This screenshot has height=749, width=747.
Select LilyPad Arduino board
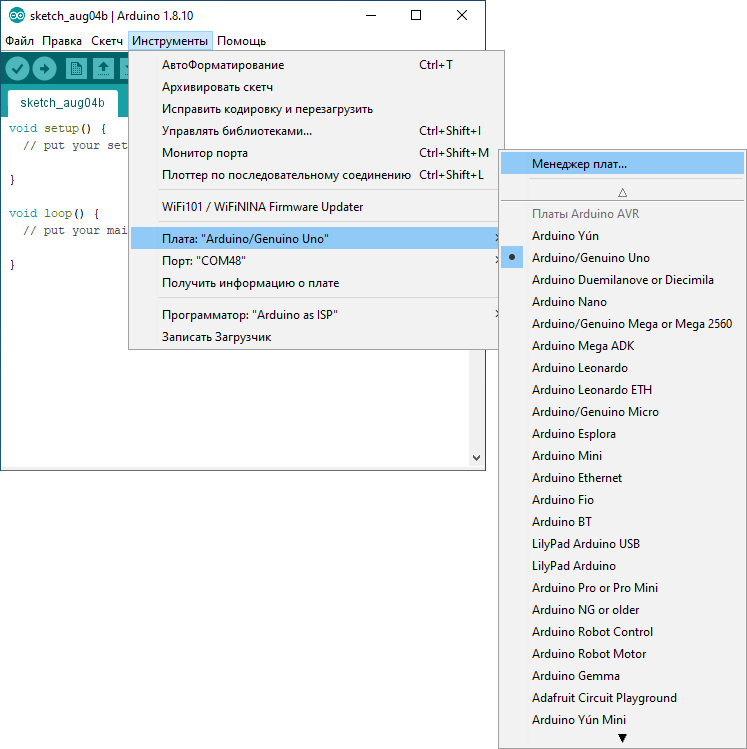click(622, 566)
